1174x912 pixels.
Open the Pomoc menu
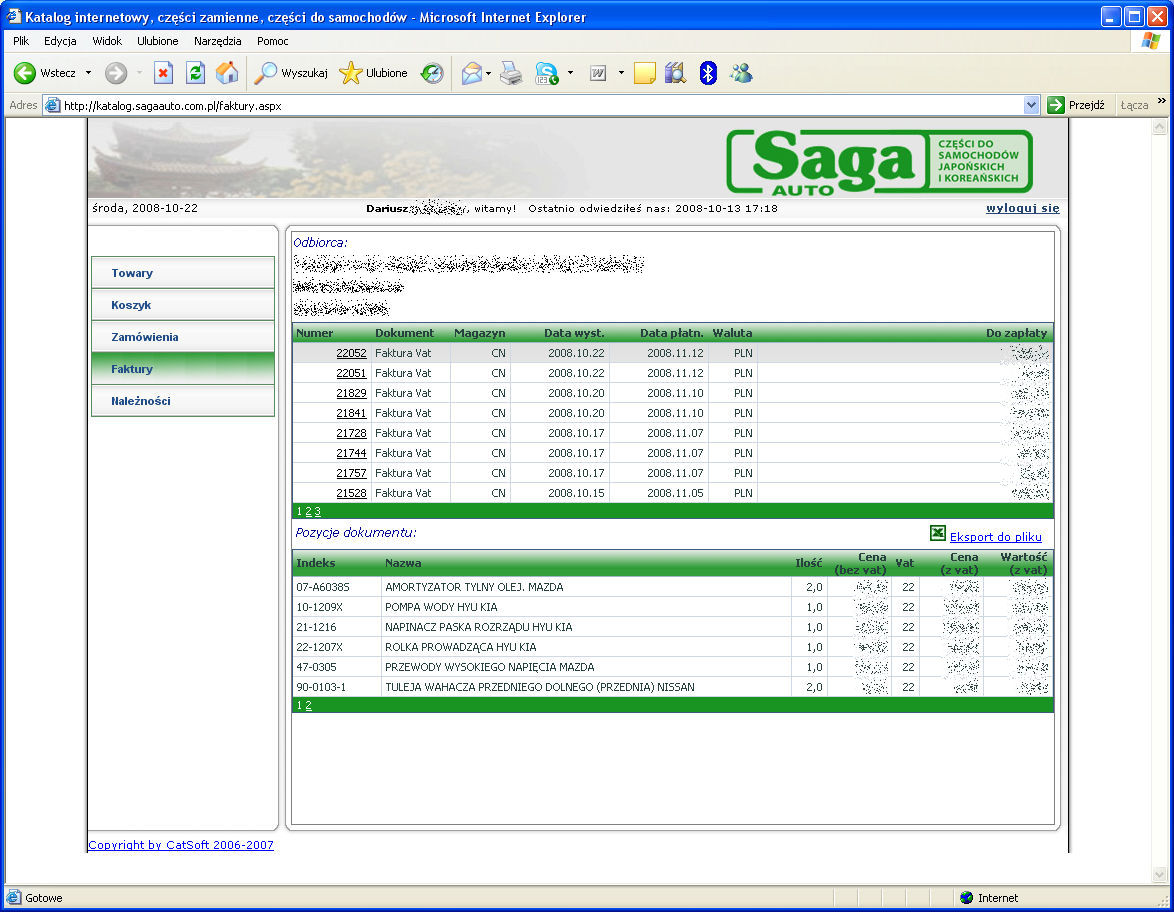pos(273,41)
